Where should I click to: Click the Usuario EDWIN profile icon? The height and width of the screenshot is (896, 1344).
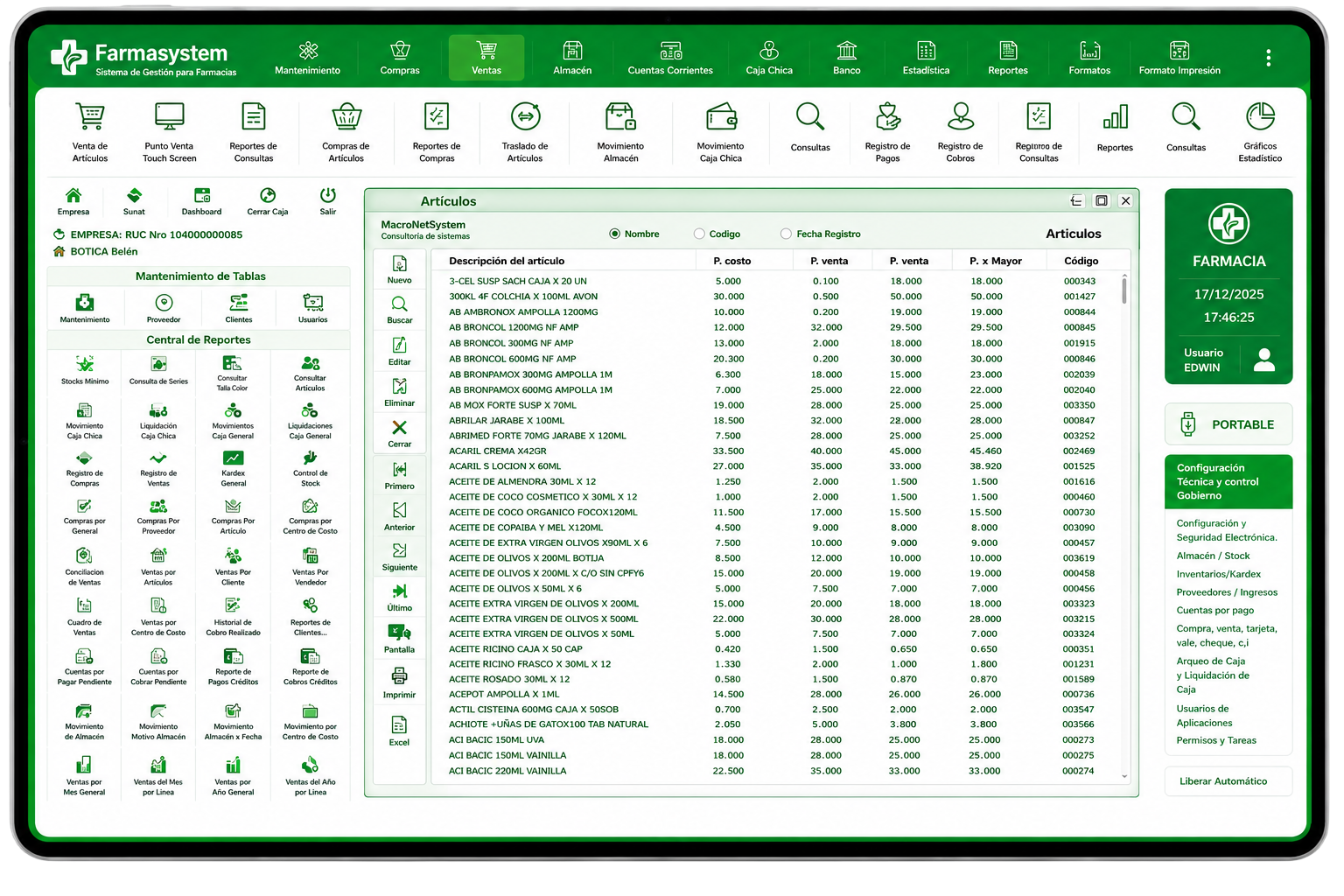[x=1264, y=360]
